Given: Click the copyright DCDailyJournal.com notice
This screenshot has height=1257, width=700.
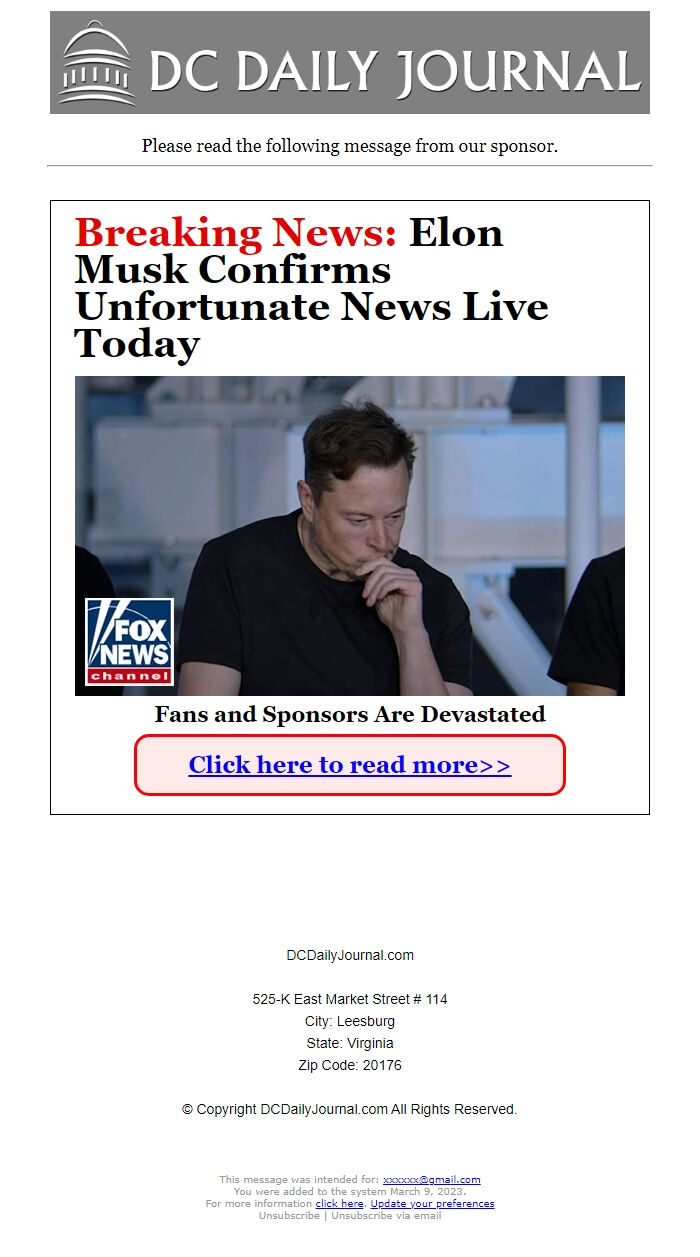Looking at the screenshot, I should (x=350, y=1109).
